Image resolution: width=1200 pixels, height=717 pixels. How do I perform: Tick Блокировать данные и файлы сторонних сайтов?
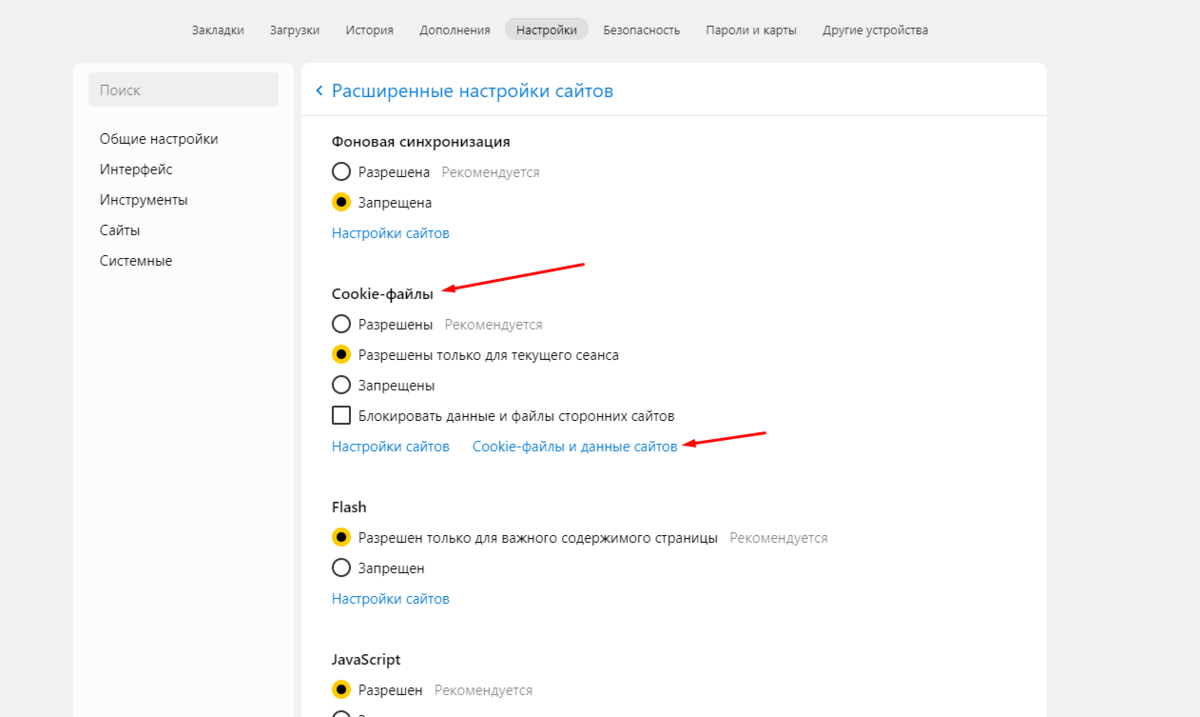coord(341,415)
